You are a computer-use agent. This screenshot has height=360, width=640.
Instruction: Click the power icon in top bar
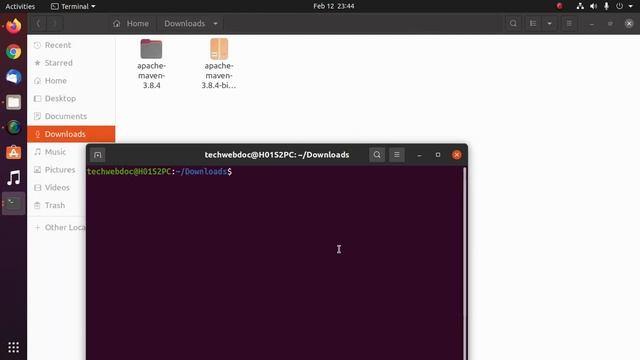[620, 6]
